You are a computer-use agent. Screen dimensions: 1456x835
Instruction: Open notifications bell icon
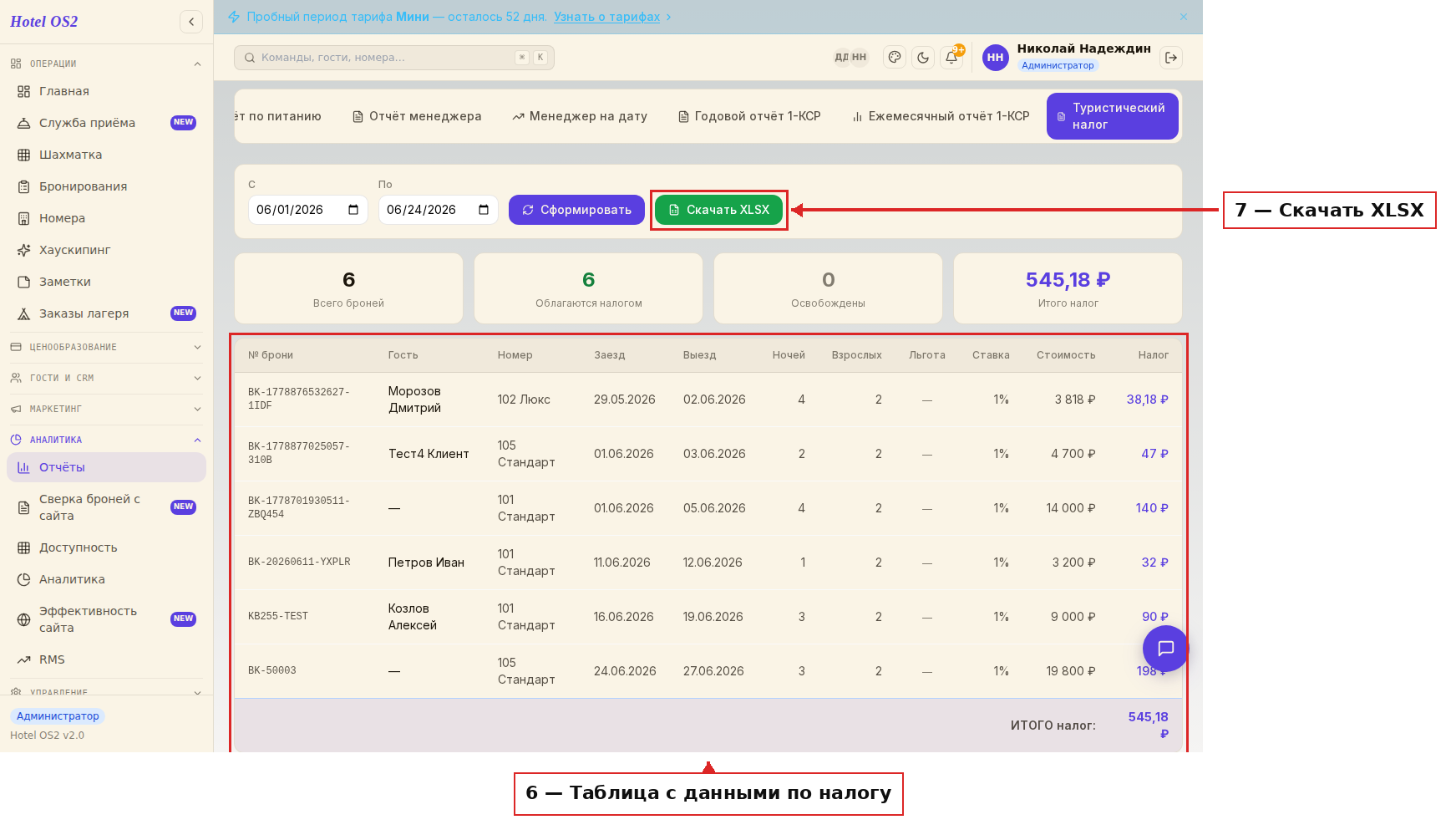951,58
